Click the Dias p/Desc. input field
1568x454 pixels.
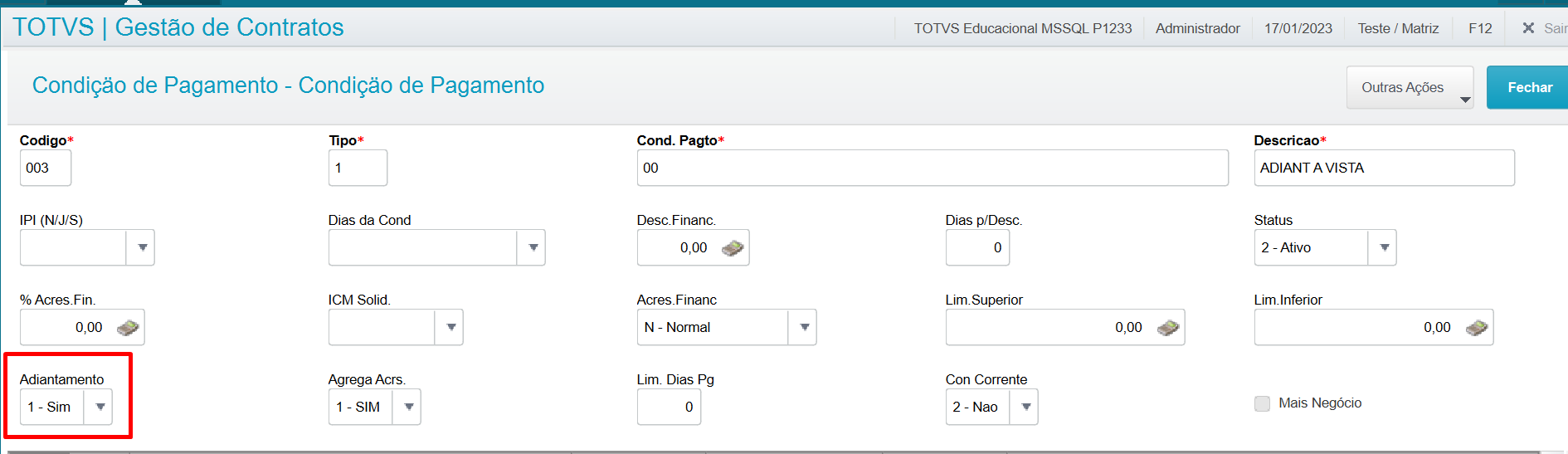click(977, 247)
